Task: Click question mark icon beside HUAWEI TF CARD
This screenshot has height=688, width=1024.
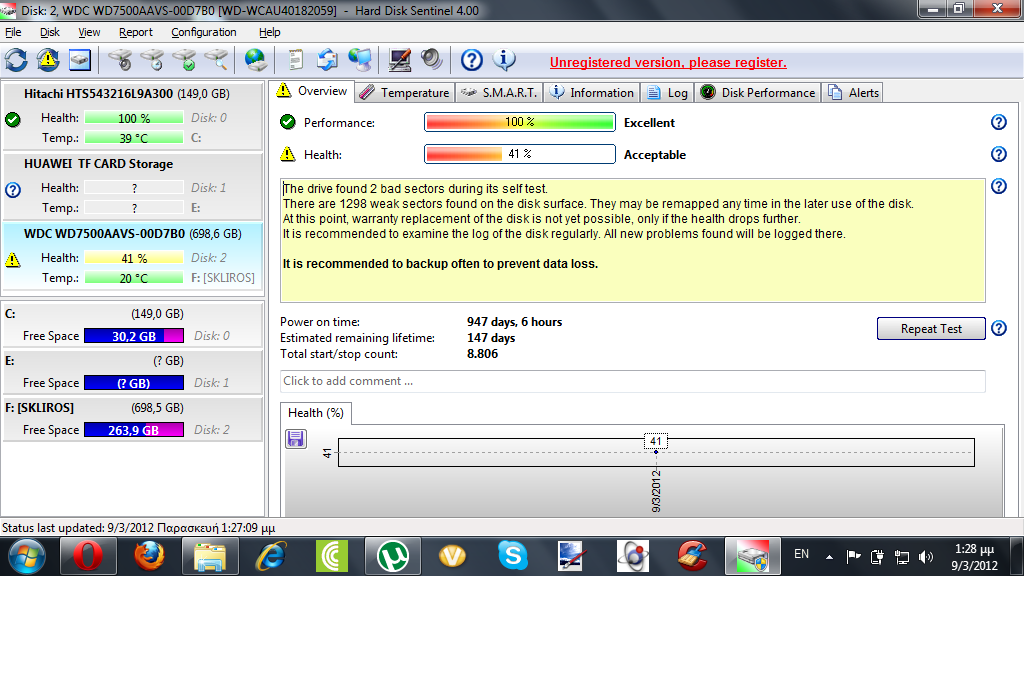Action: coord(13,190)
